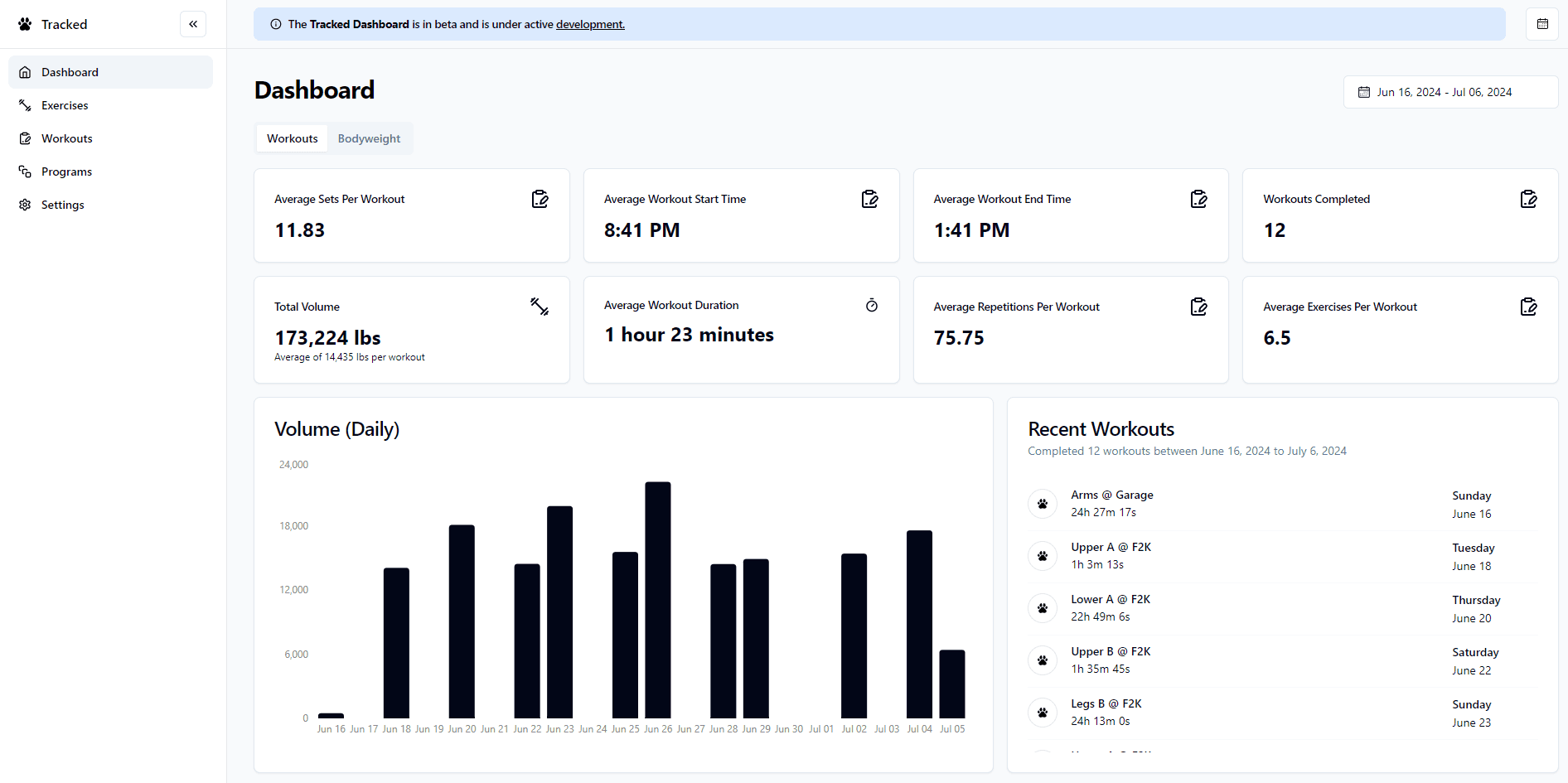Open Programs page from sidebar
The width and height of the screenshot is (1568, 783).
(110, 172)
